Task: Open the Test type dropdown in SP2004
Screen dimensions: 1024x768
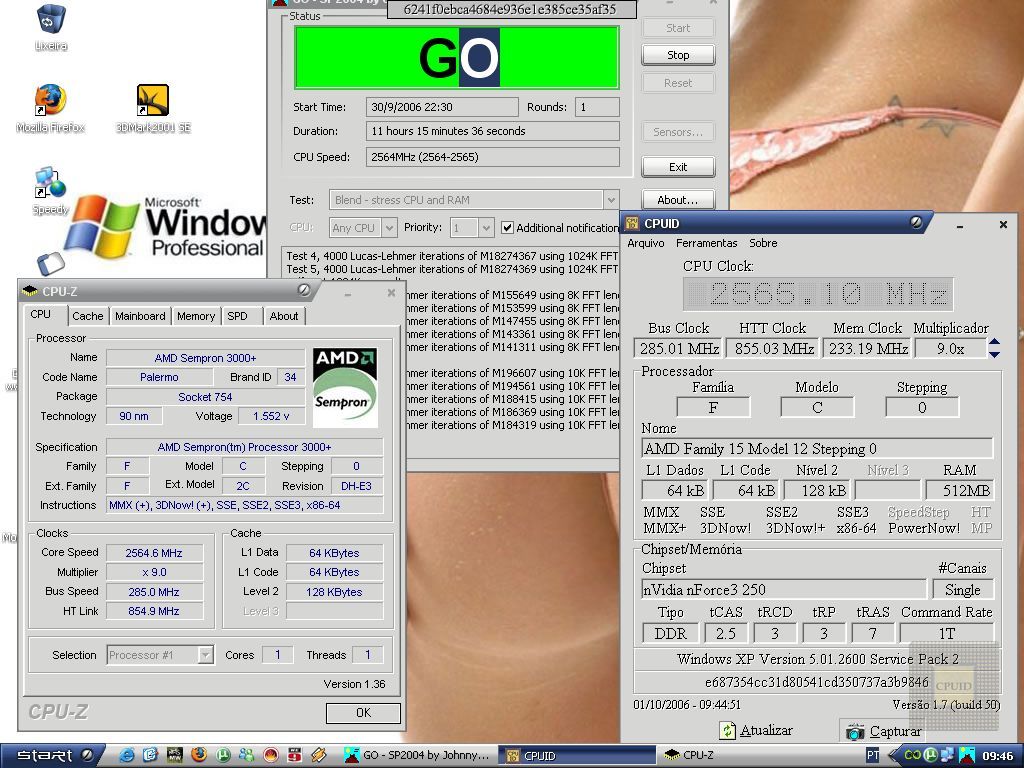Action: 611,200
